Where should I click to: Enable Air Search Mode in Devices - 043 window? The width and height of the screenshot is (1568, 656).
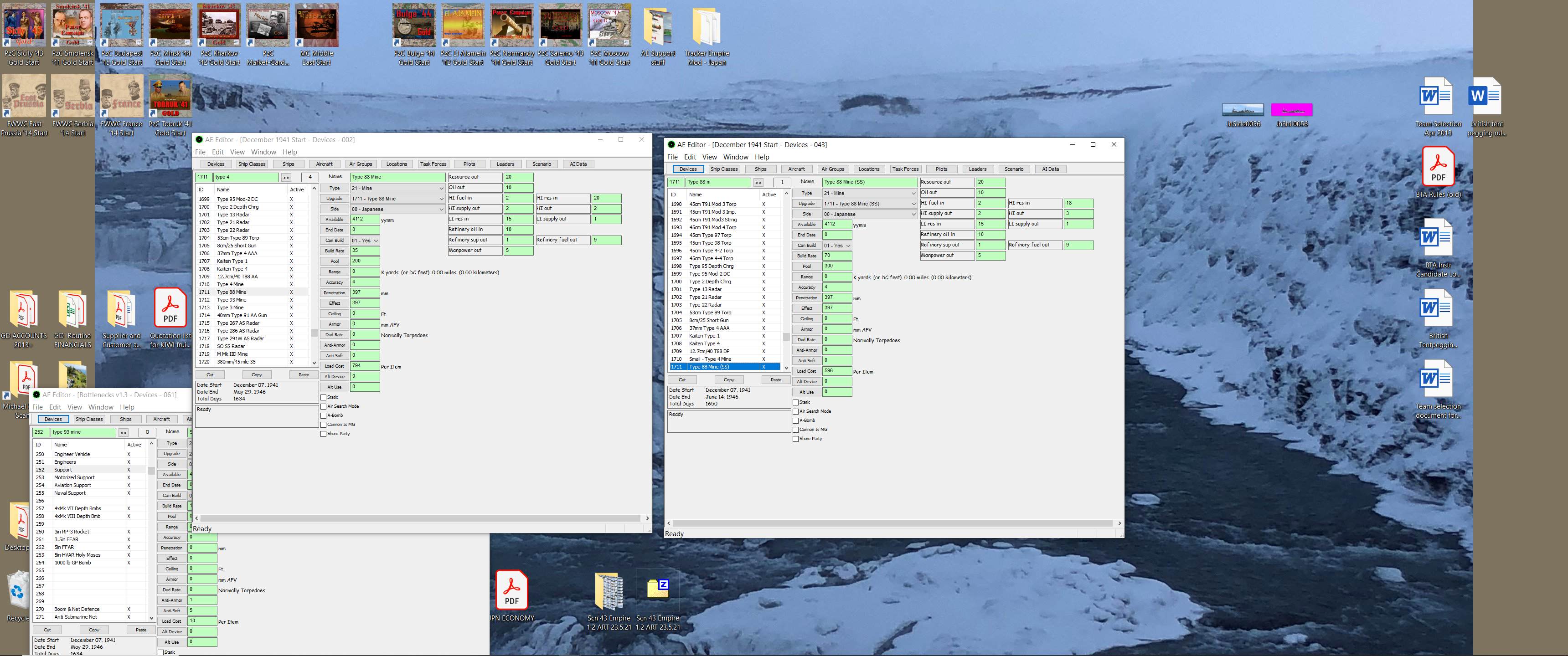pos(795,411)
